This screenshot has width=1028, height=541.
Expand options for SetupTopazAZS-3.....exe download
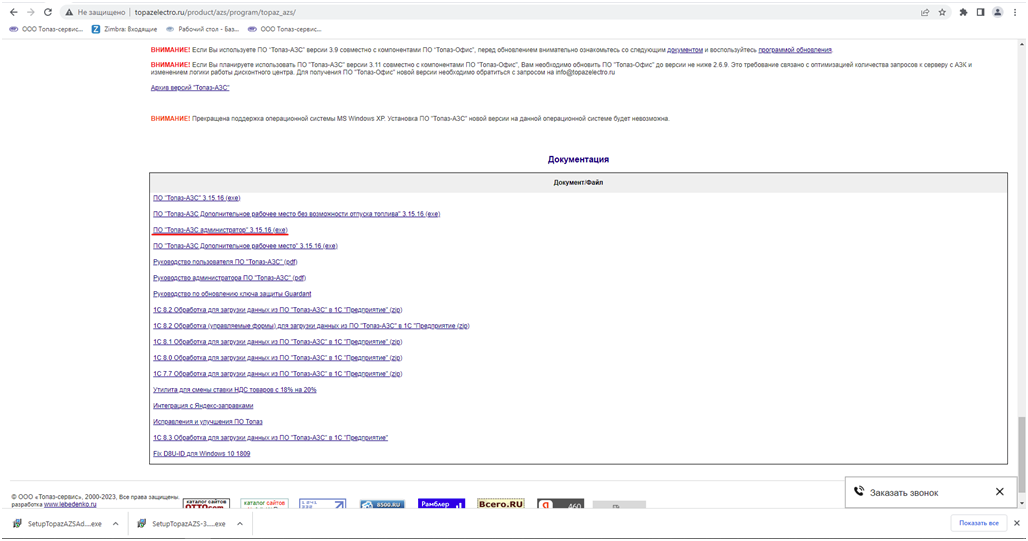(240, 524)
